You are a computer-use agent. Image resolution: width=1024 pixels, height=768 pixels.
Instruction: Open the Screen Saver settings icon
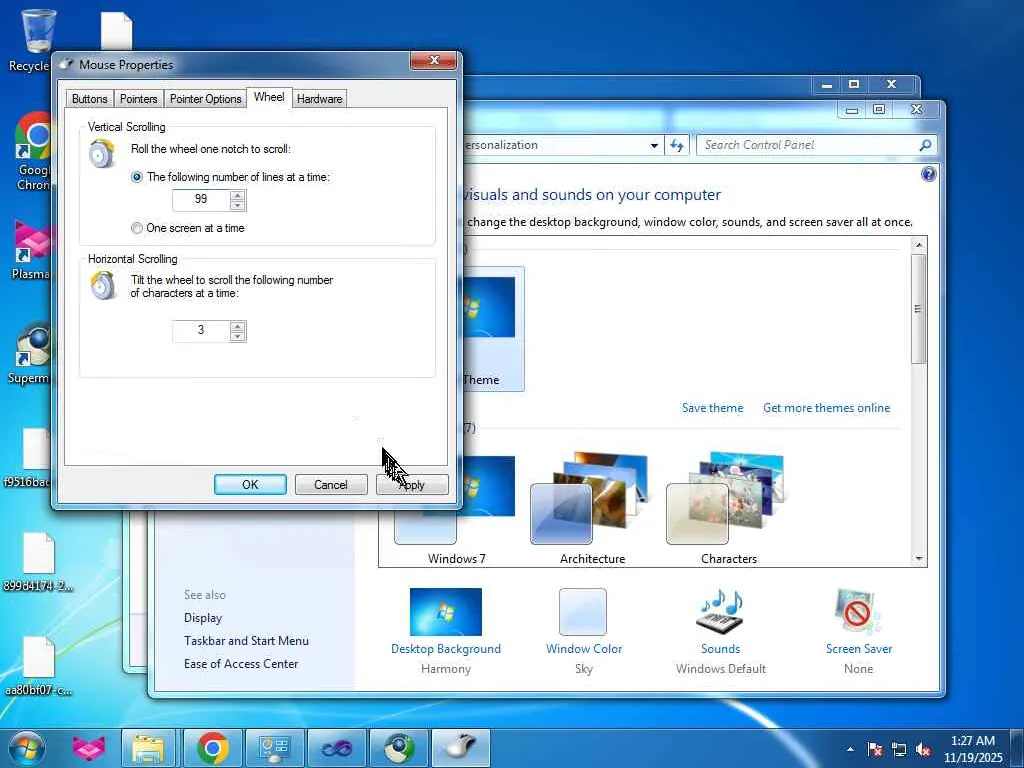(x=858, y=612)
